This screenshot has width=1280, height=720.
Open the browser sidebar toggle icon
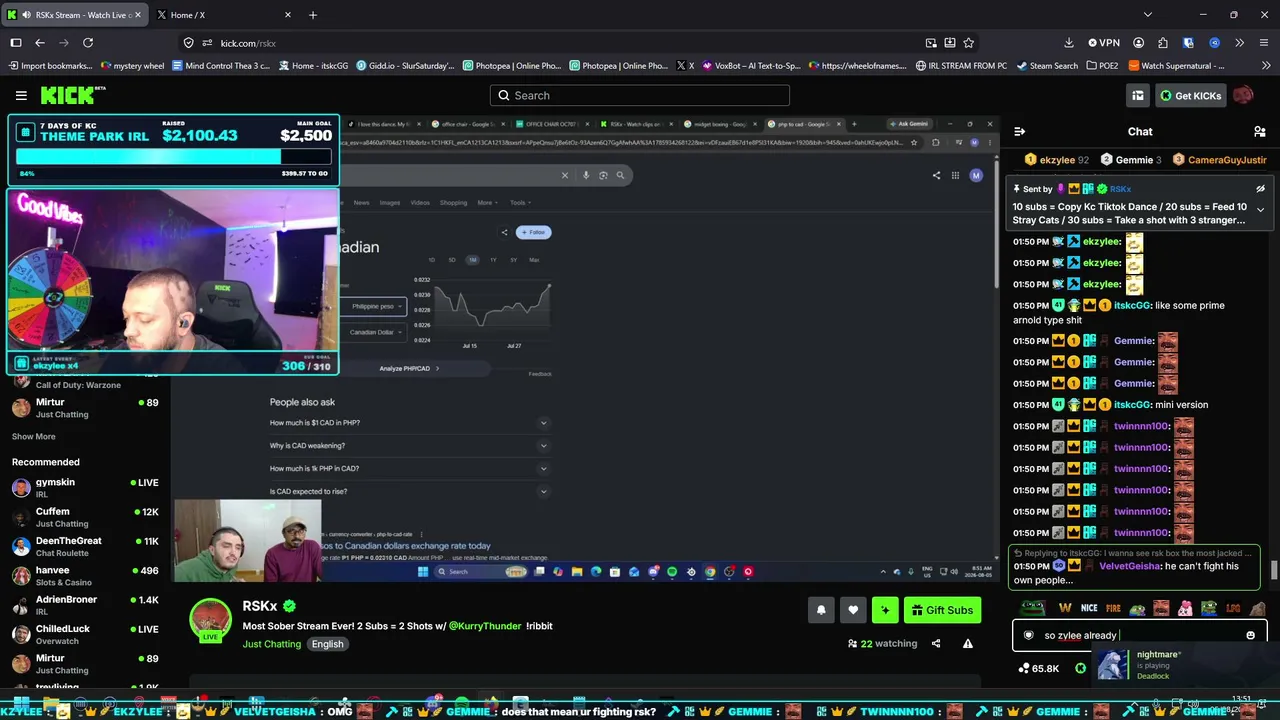tap(15, 43)
